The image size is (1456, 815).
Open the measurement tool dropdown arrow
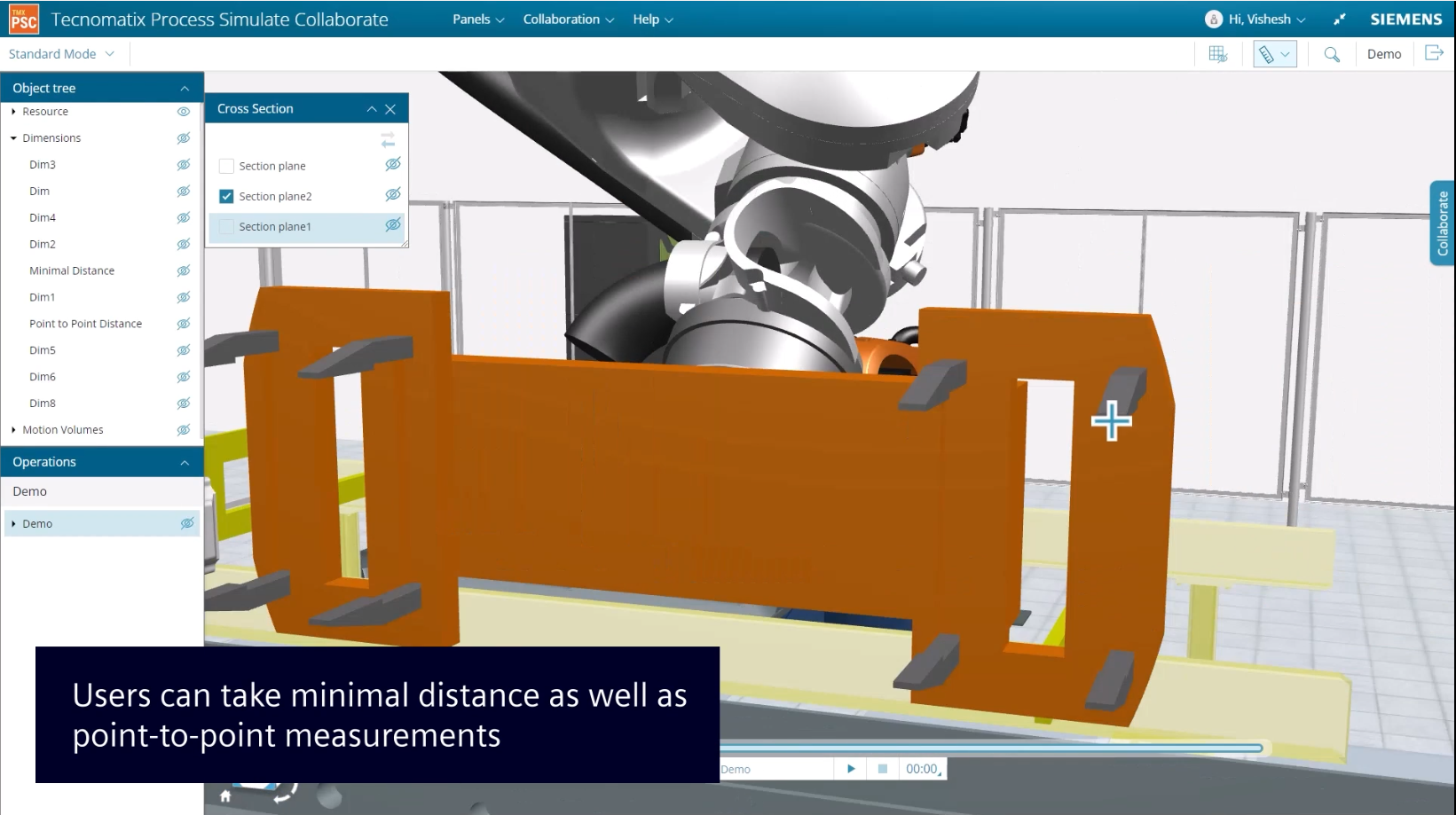coord(1284,53)
